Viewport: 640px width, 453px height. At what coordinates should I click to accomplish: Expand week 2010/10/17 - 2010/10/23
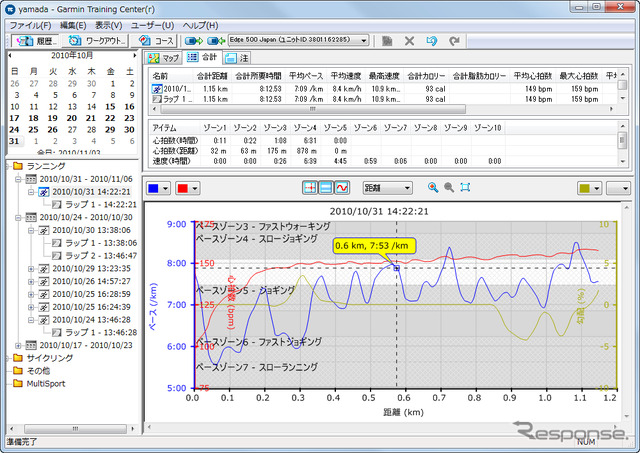point(18,345)
